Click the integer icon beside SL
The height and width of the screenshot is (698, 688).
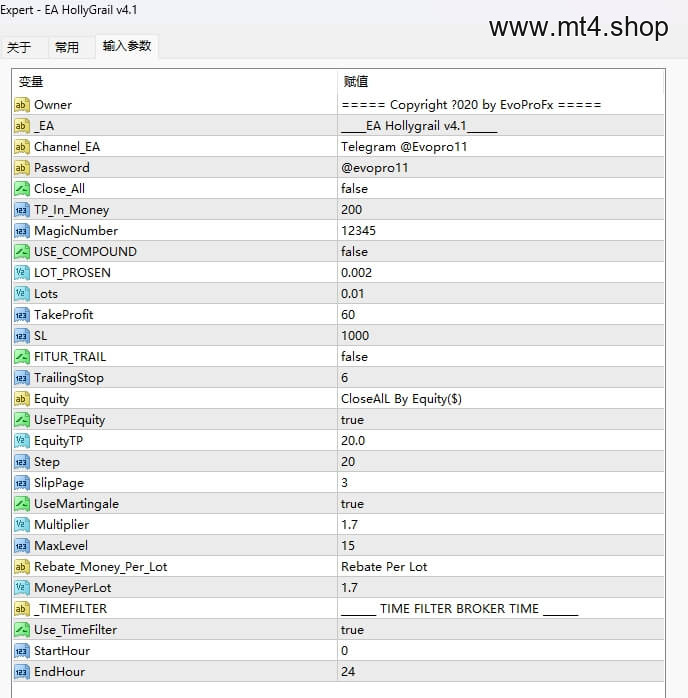[22, 336]
